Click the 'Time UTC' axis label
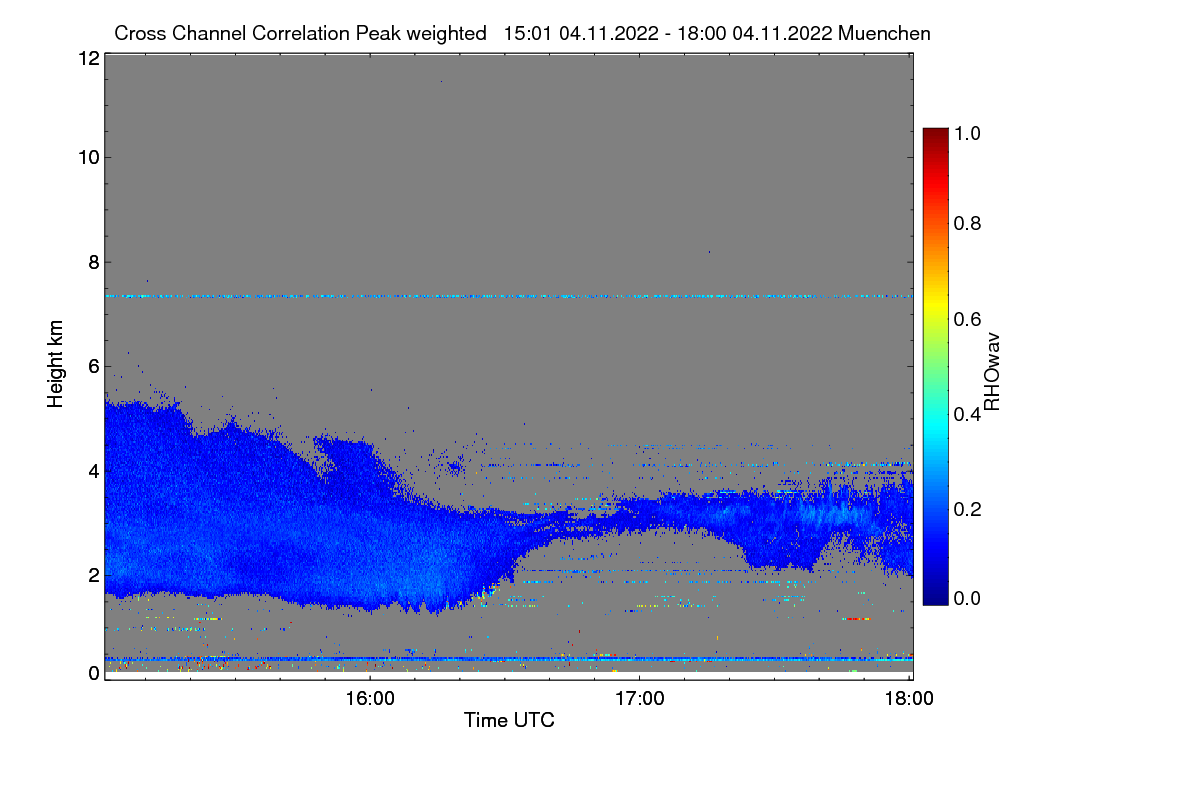The image size is (1200, 800). pyautogui.click(x=509, y=720)
